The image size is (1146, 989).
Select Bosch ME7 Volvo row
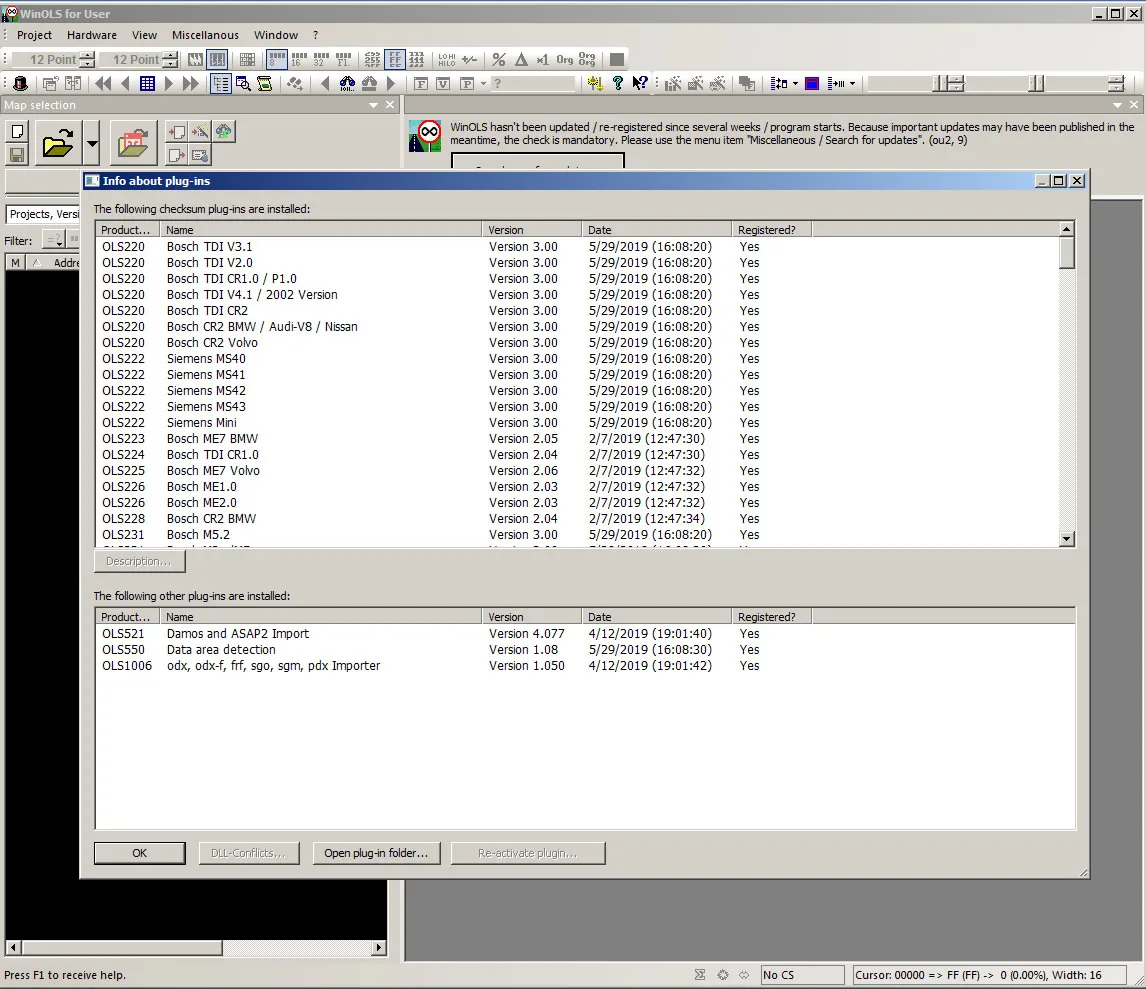point(577,471)
